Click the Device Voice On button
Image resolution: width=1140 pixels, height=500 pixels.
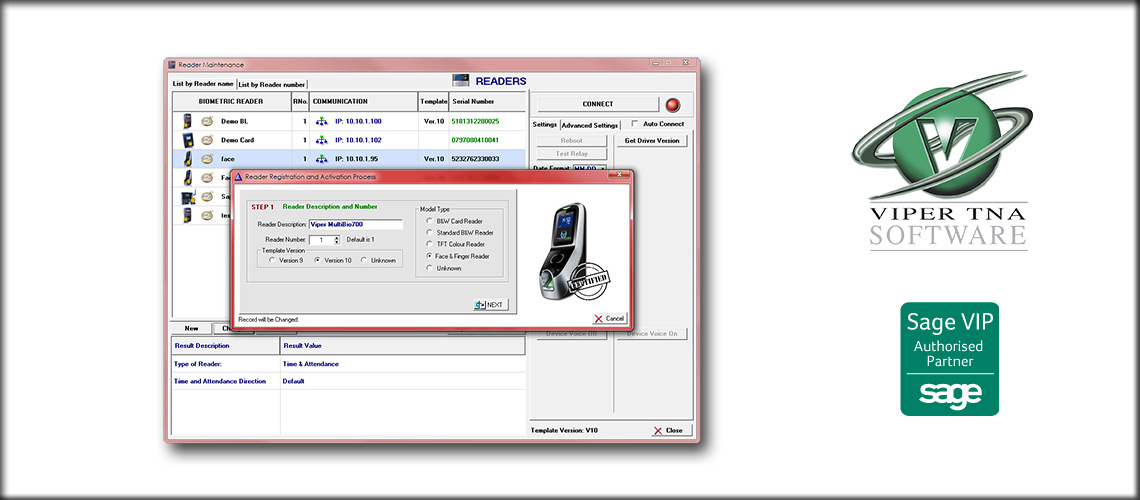click(652, 334)
